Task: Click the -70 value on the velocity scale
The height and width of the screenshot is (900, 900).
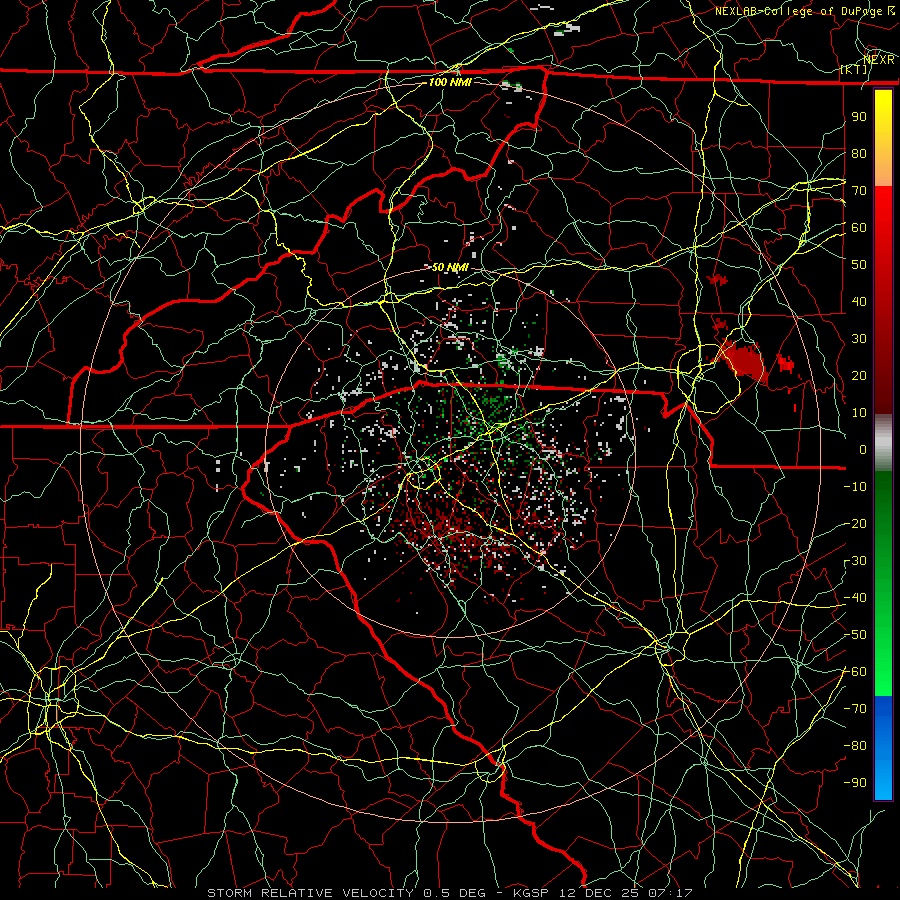Action: 855,709
